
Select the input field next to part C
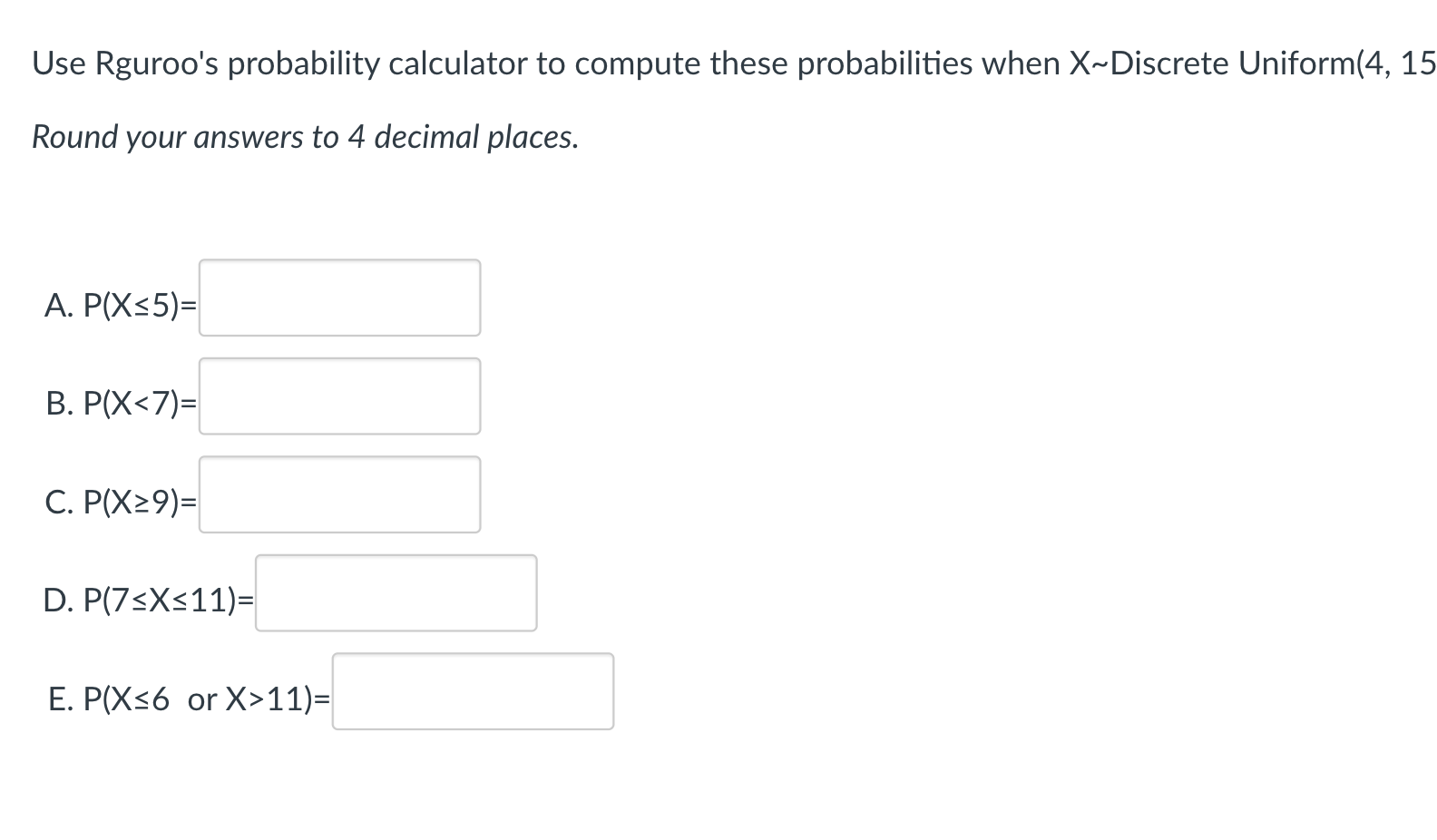pyautogui.click(x=339, y=494)
